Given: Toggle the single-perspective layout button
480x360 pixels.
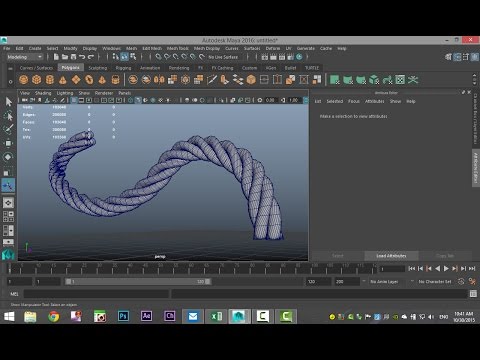Looking at the screenshot, I should tap(8, 202).
